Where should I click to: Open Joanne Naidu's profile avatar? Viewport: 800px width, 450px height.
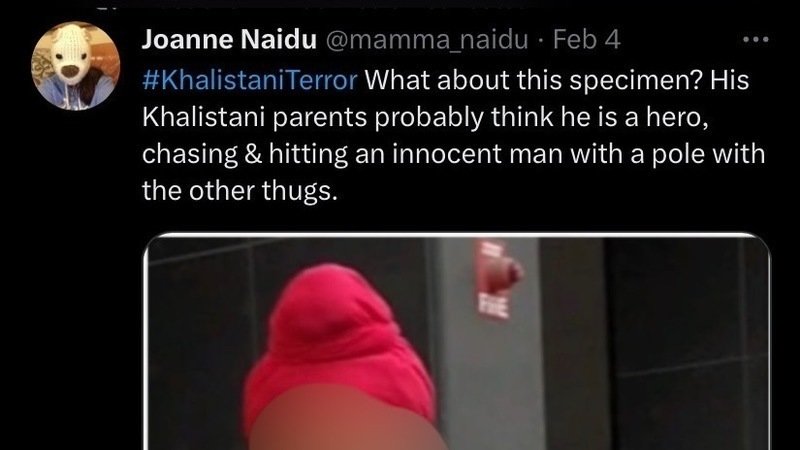pyautogui.click(x=76, y=65)
